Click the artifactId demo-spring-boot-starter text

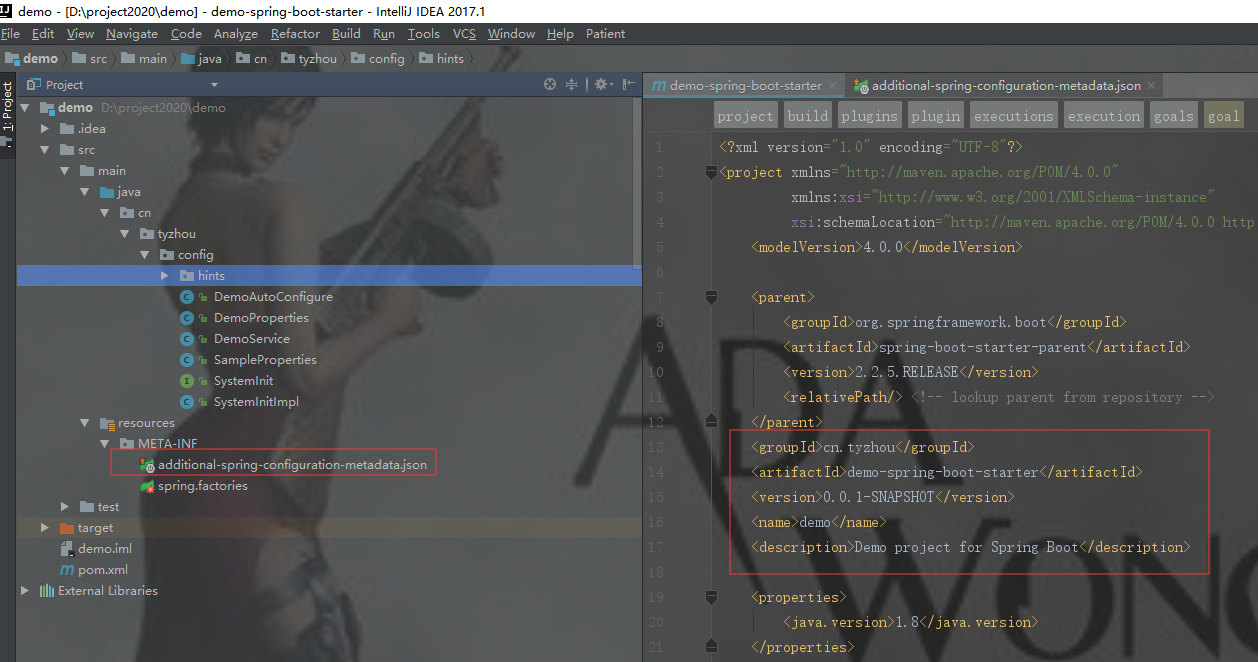click(x=943, y=472)
